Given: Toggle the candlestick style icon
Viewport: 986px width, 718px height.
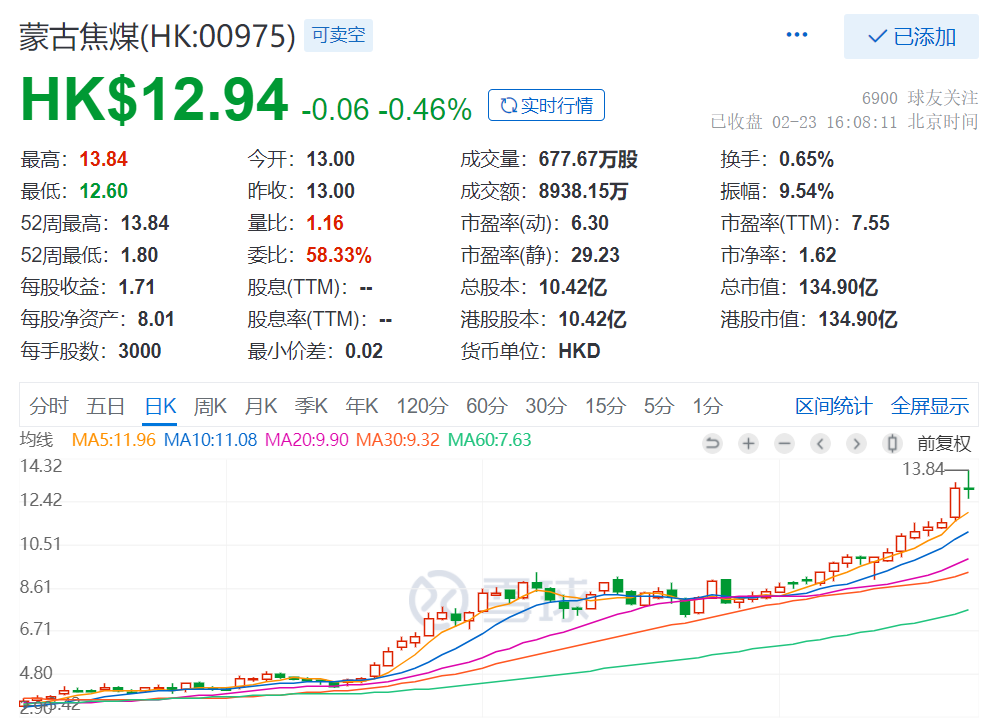Looking at the screenshot, I should [892, 444].
